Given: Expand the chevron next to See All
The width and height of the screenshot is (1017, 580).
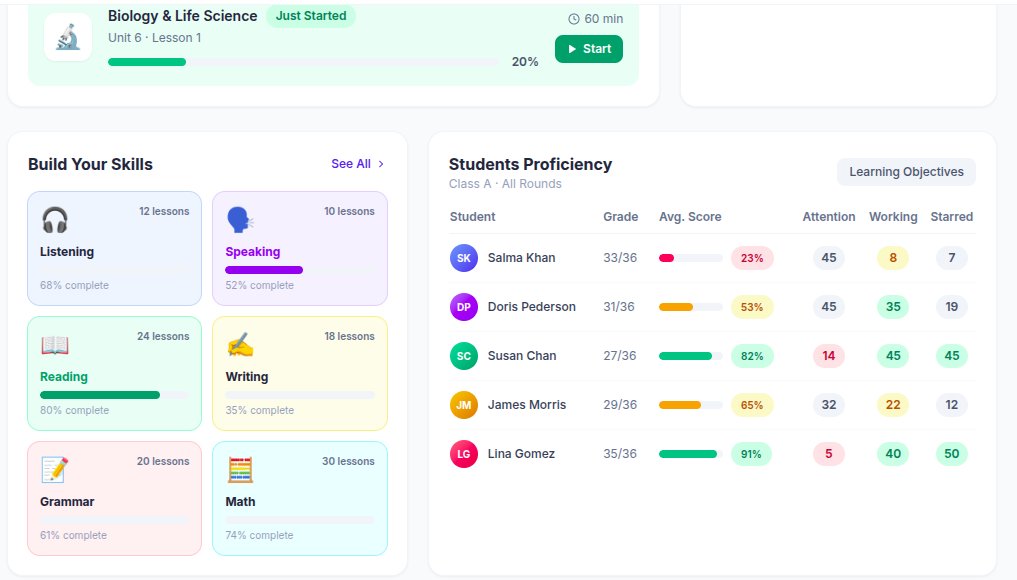Looking at the screenshot, I should 381,163.
